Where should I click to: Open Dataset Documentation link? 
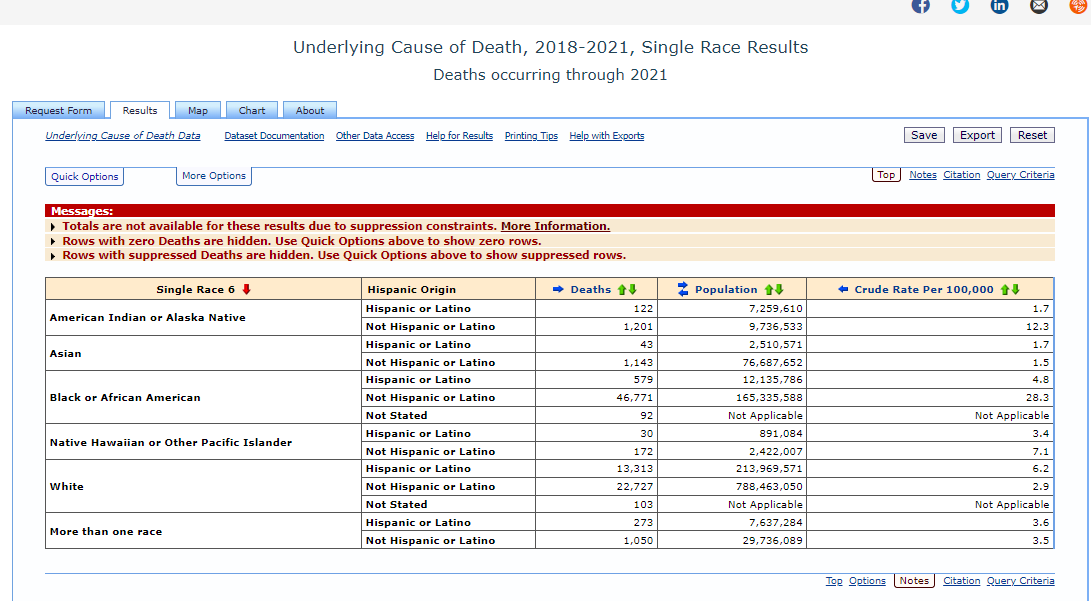pos(274,136)
